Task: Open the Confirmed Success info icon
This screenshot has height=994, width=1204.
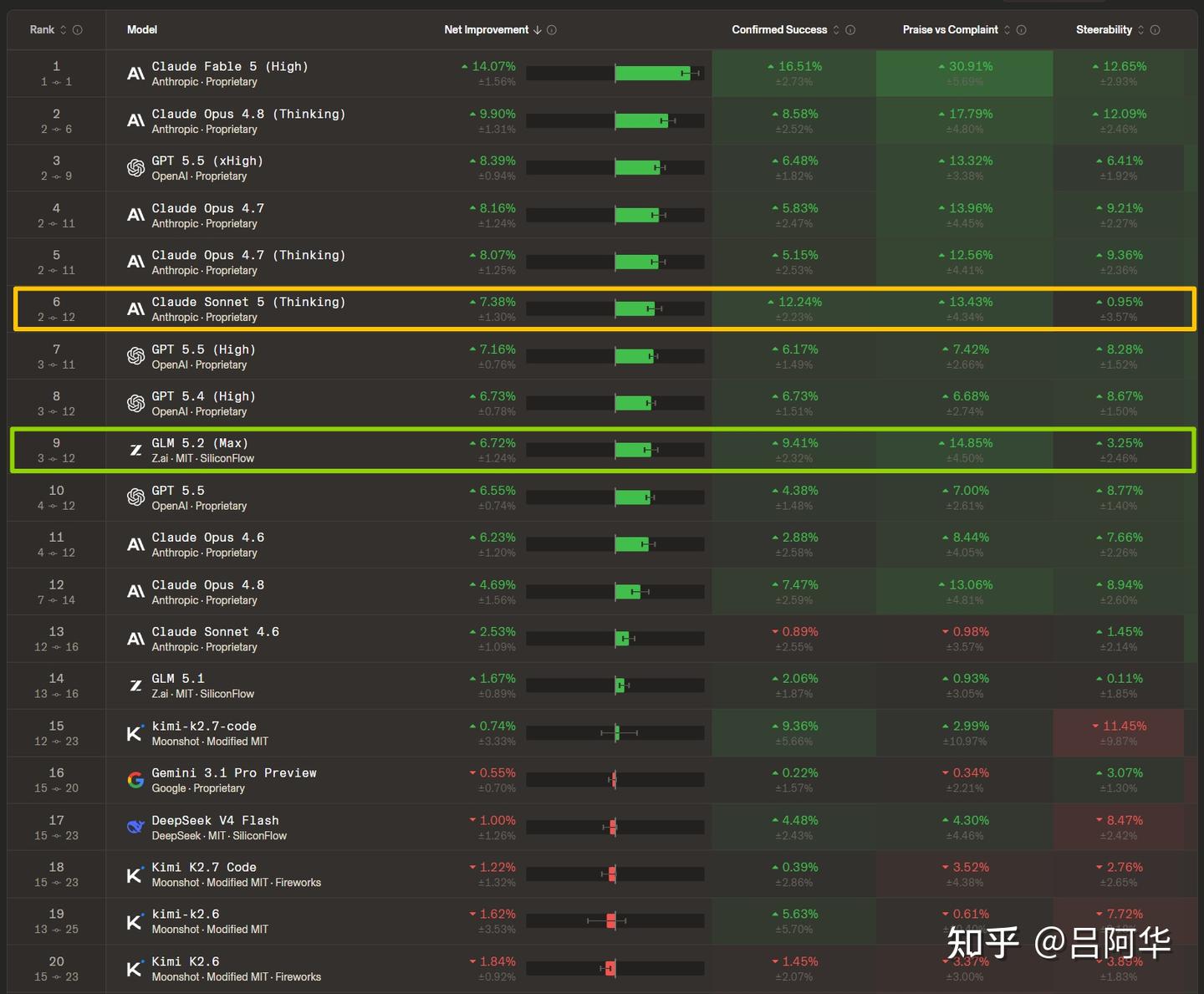Action: click(850, 30)
